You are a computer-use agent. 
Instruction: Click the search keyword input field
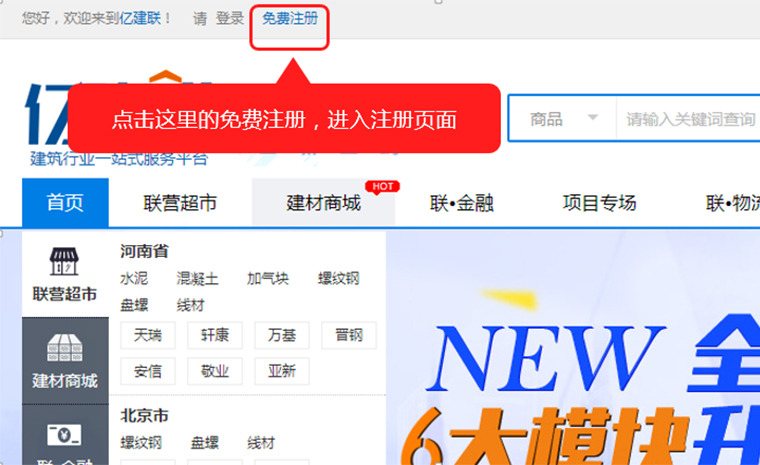(x=690, y=120)
